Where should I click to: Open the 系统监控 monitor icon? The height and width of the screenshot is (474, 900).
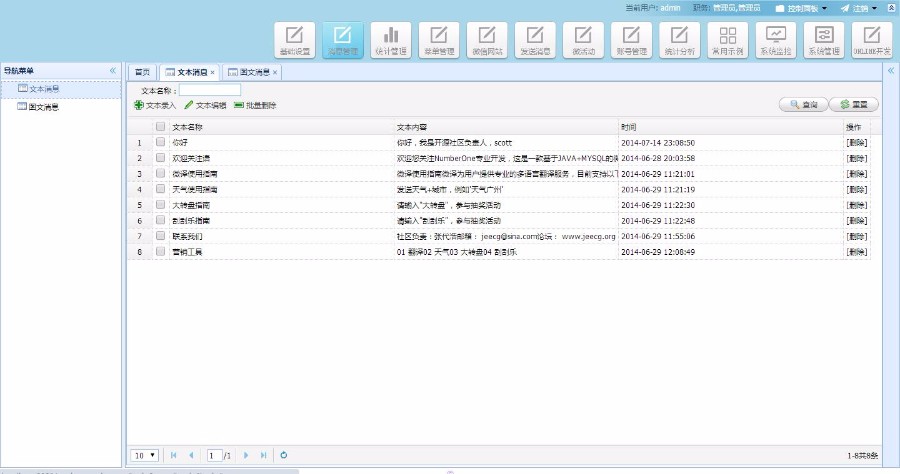click(776, 40)
